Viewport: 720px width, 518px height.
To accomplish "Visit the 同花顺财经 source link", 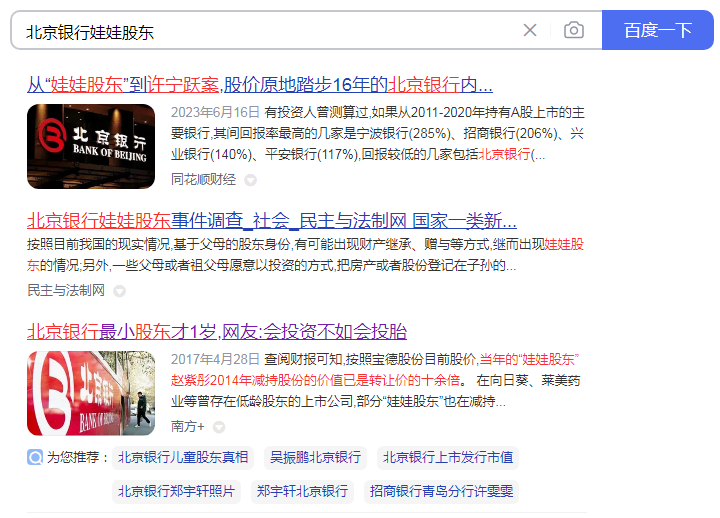I will (203, 180).
